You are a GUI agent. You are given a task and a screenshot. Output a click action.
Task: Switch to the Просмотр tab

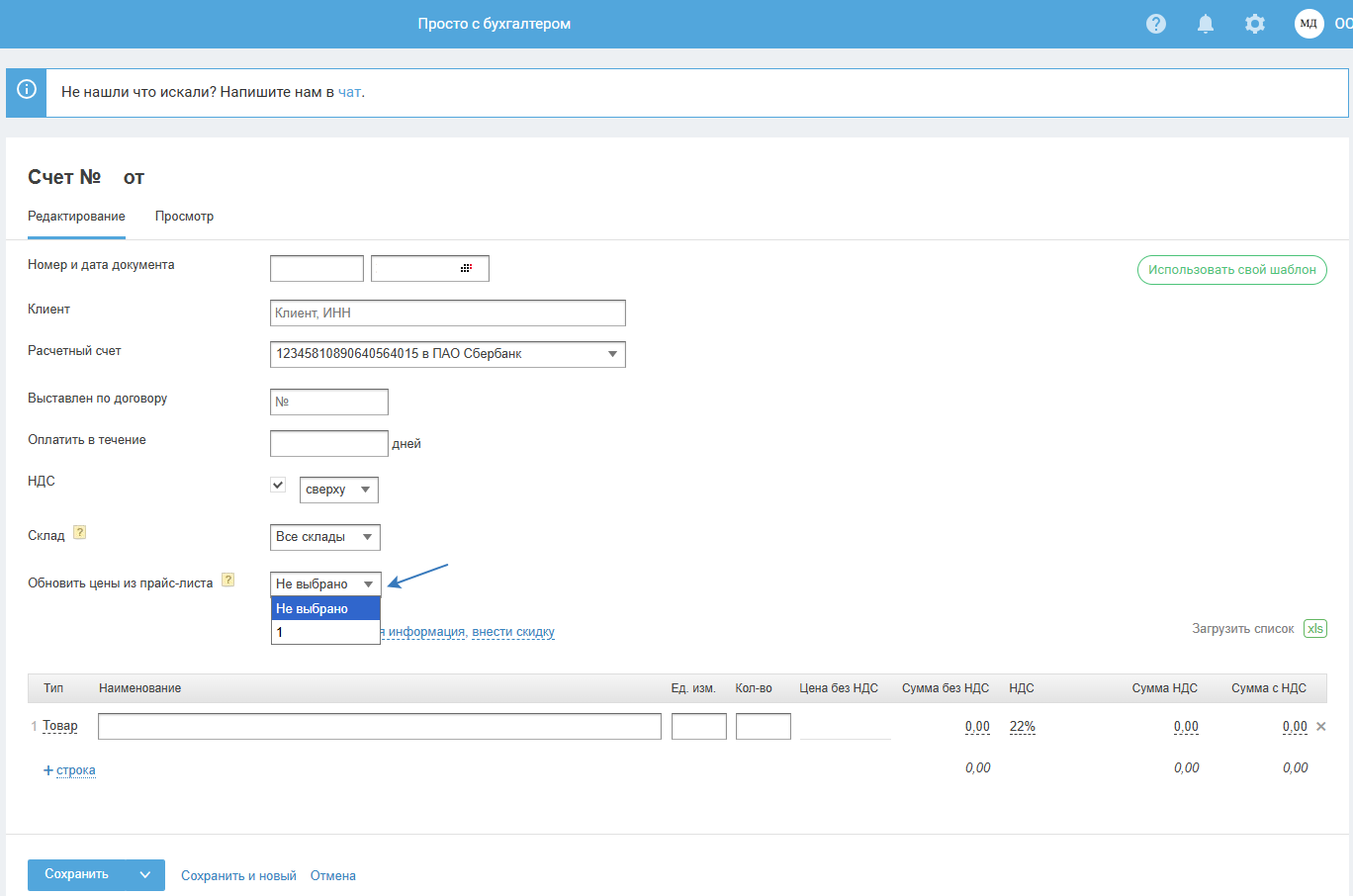pyautogui.click(x=184, y=216)
